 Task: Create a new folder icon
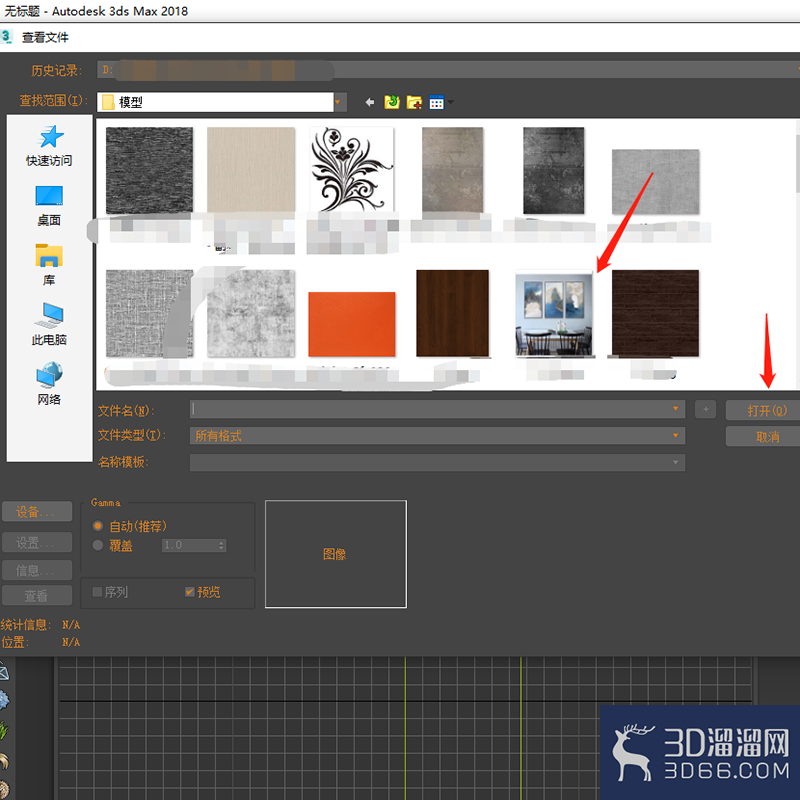(x=414, y=103)
